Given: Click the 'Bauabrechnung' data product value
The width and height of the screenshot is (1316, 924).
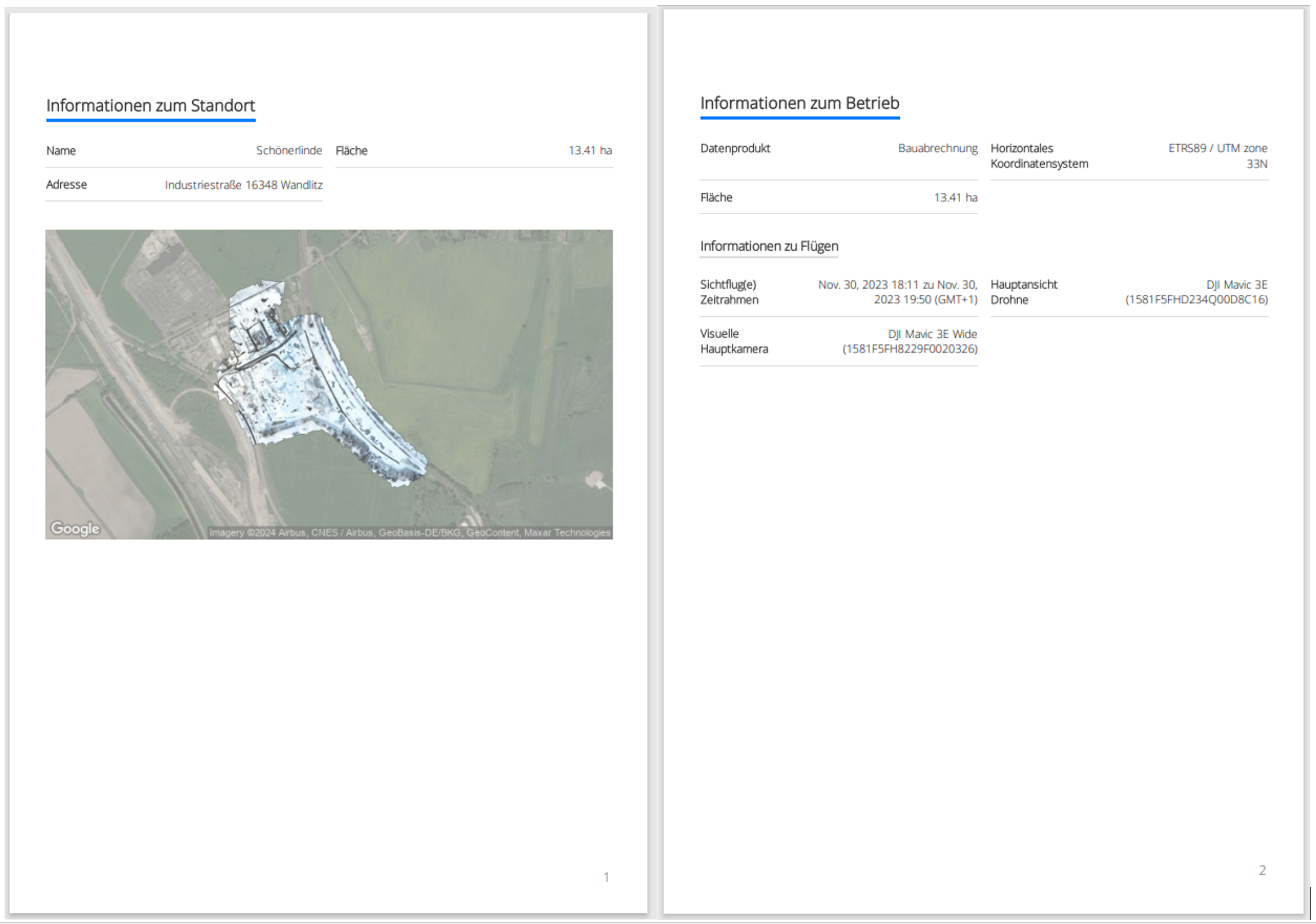Looking at the screenshot, I should click(x=937, y=148).
